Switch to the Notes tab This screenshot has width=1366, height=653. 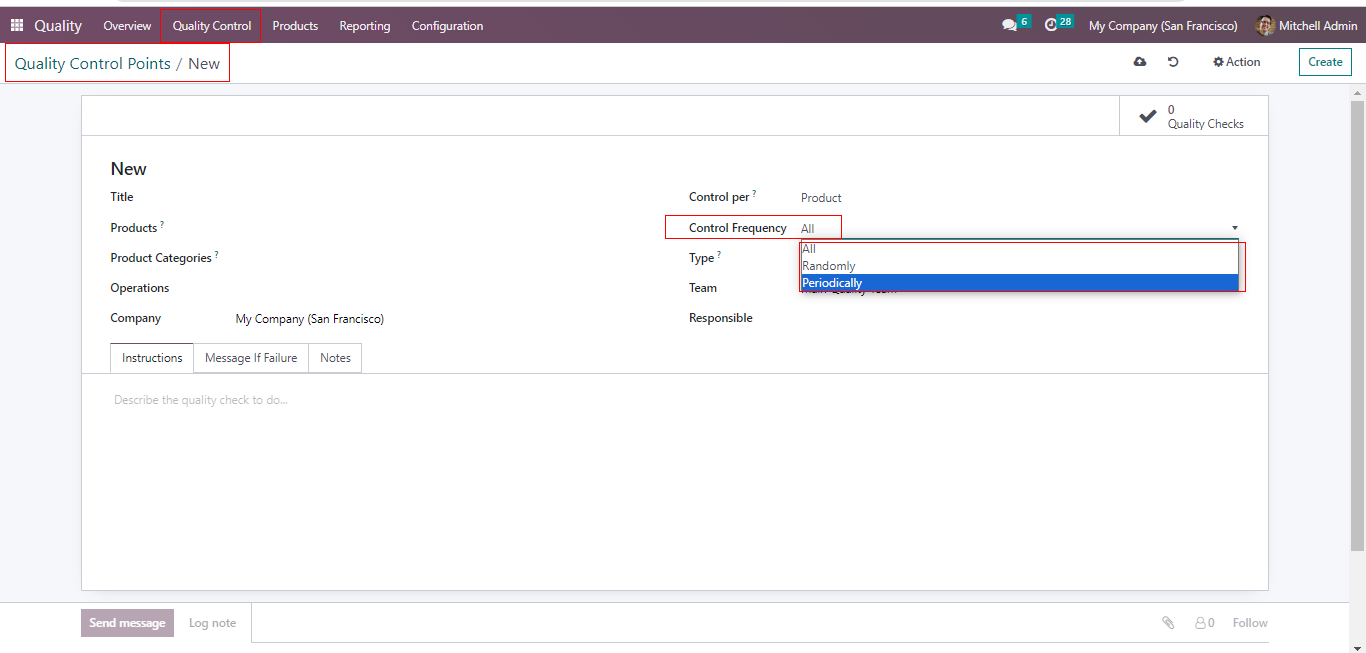pyautogui.click(x=335, y=358)
